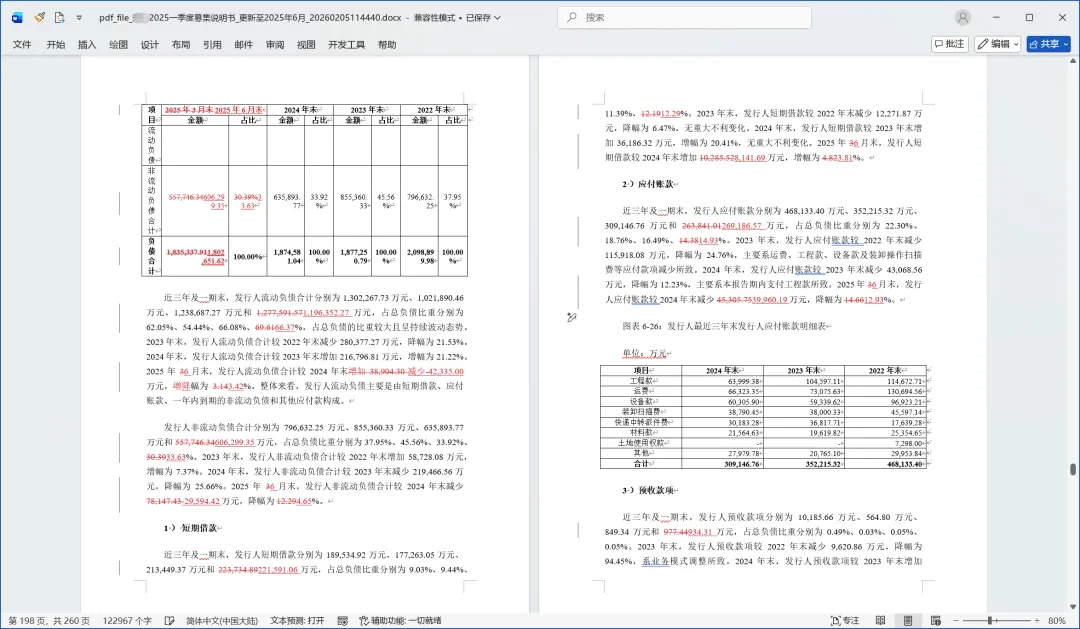Click the scroll down arrow of vertical scrollbar
The width and height of the screenshot is (1080, 629).
point(1072,607)
